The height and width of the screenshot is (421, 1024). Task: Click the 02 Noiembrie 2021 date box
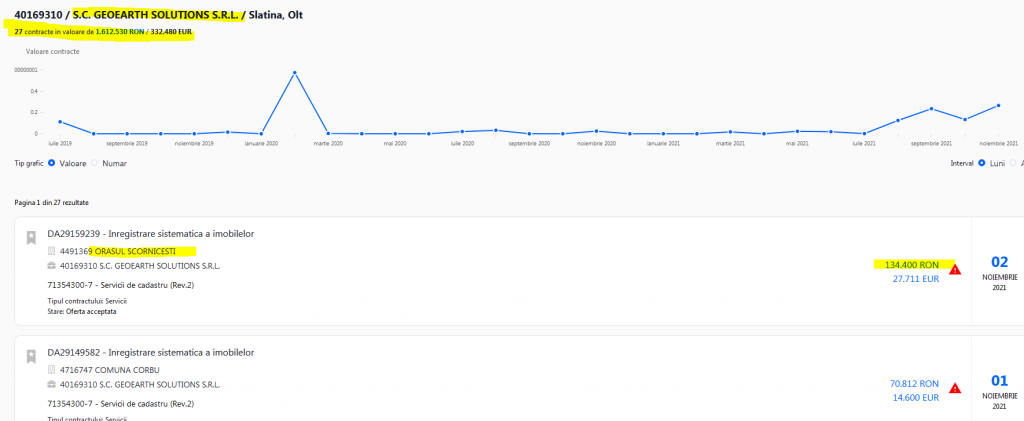point(1000,271)
